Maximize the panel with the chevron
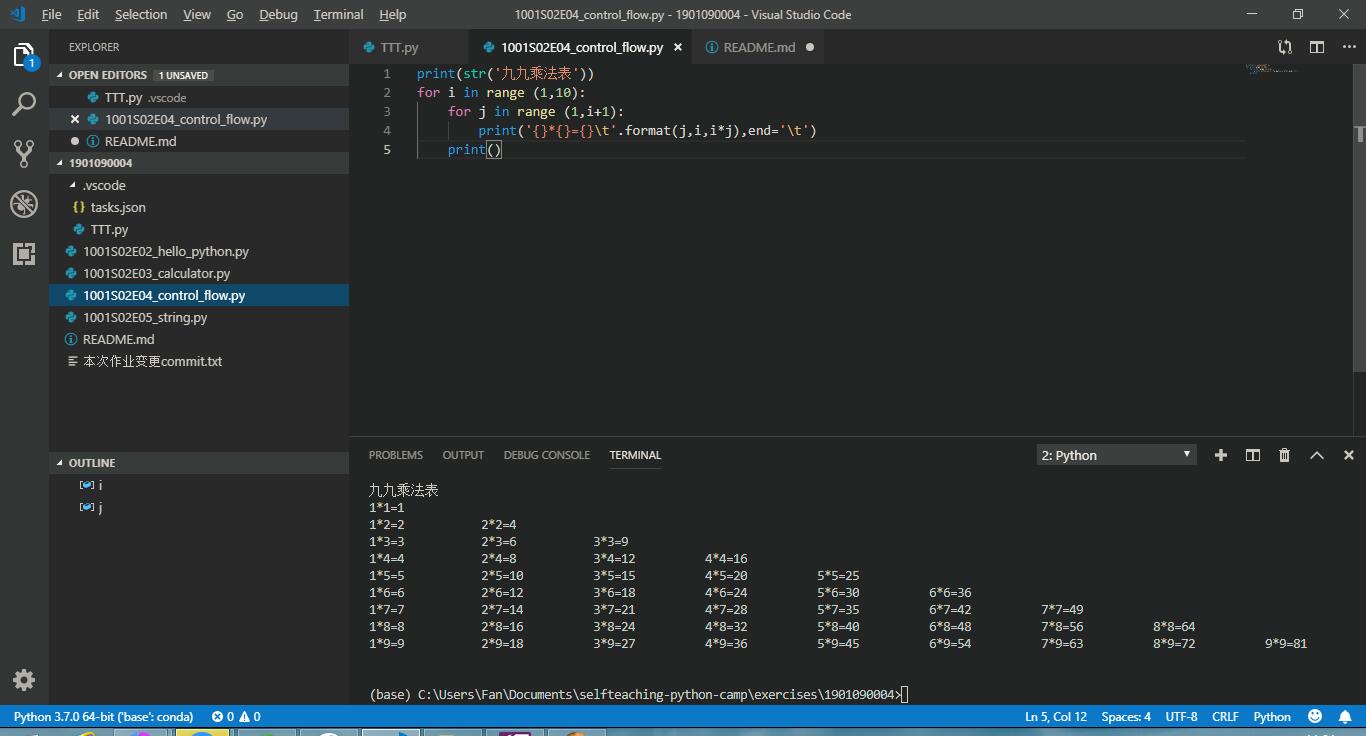This screenshot has width=1366, height=736. click(1317, 455)
